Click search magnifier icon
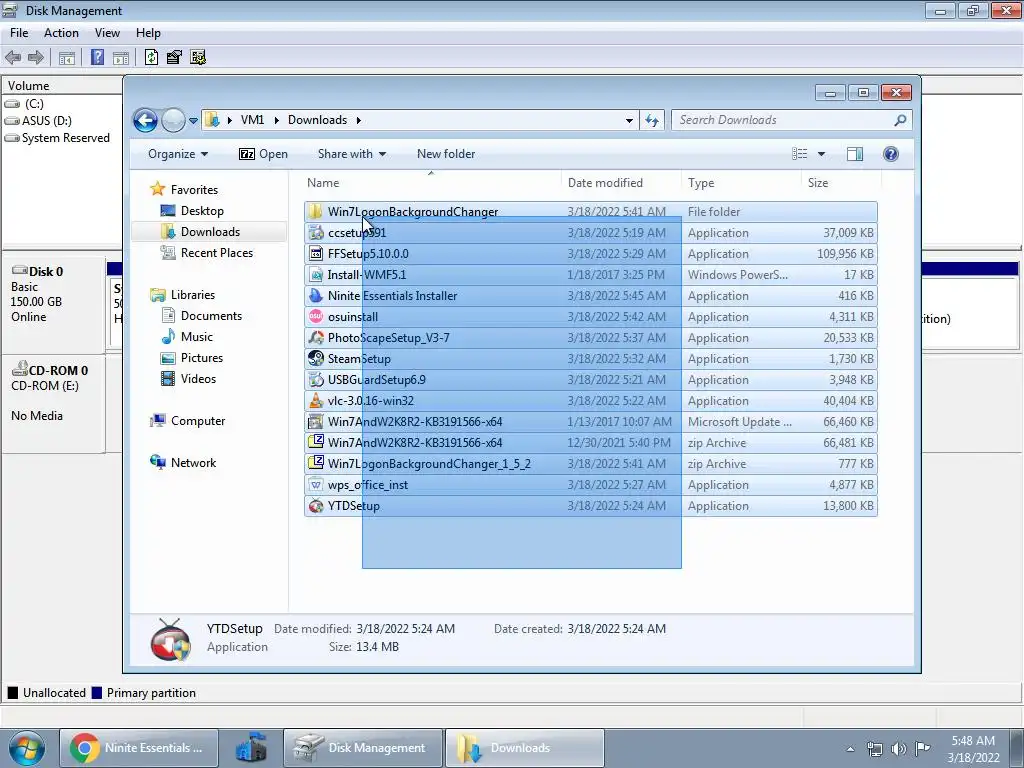 (x=900, y=120)
